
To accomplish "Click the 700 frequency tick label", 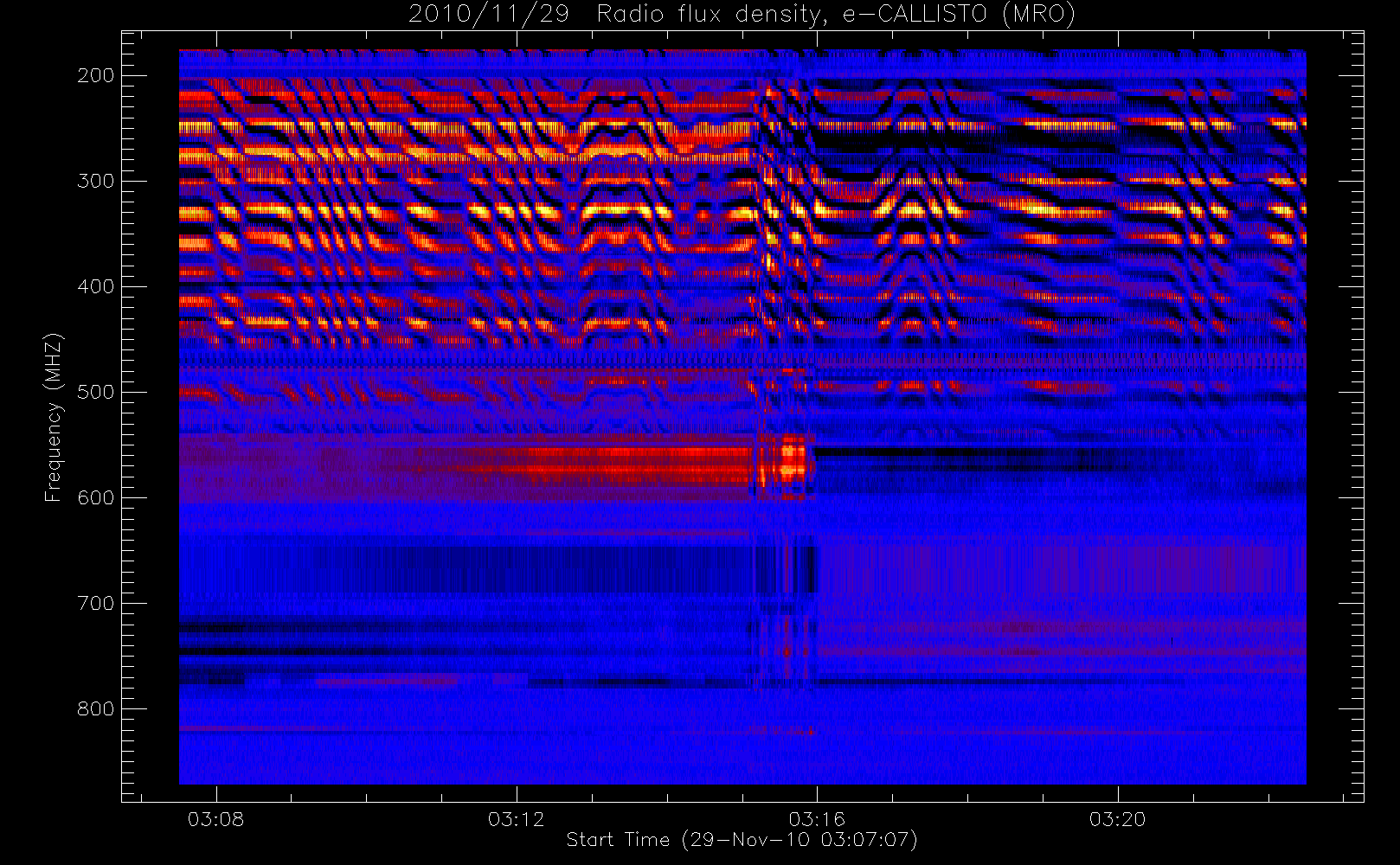I will tap(96, 603).
